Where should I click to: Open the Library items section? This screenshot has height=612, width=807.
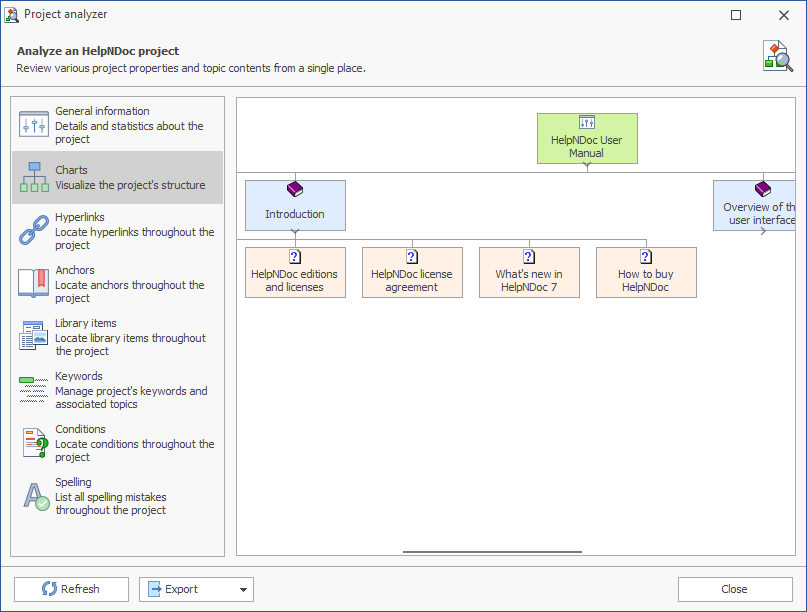[x=117, y=337]
